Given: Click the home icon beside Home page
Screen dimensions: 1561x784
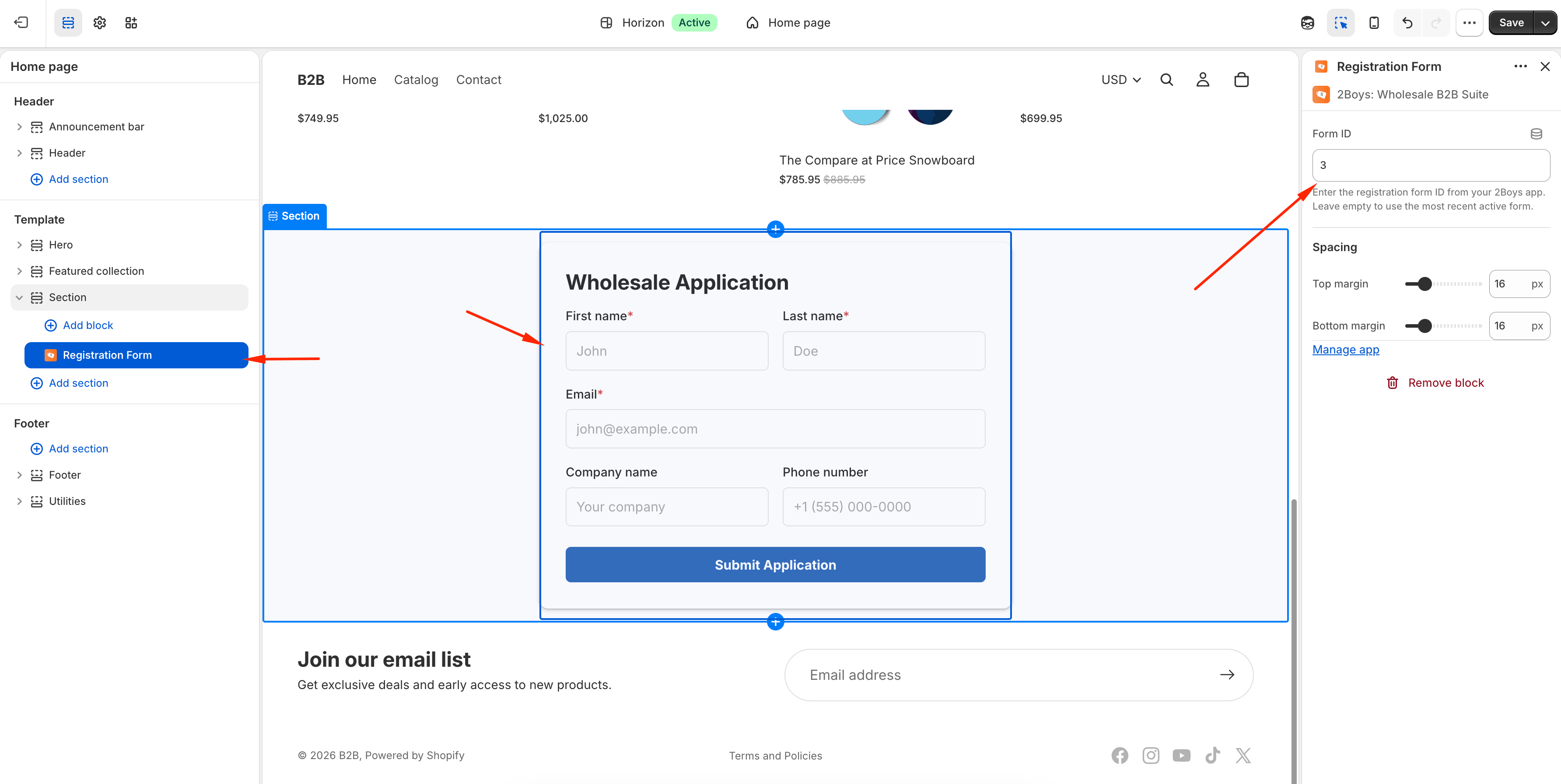Looking at the screenshot, I should (752, 22).
